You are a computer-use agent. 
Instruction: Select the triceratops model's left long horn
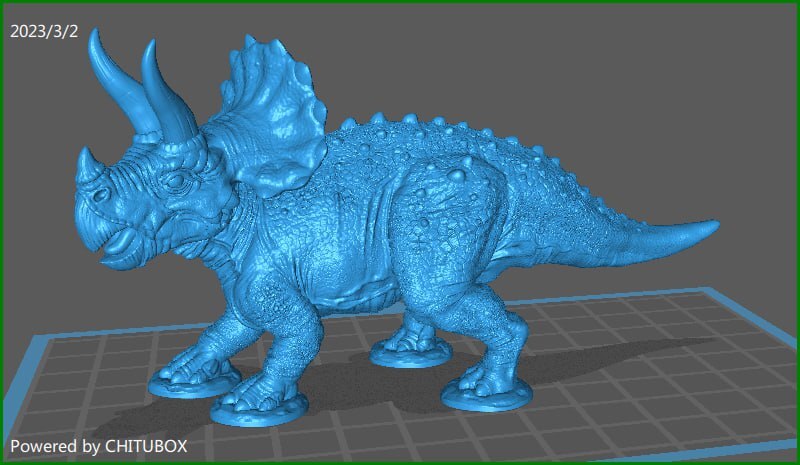coord(117,82)
